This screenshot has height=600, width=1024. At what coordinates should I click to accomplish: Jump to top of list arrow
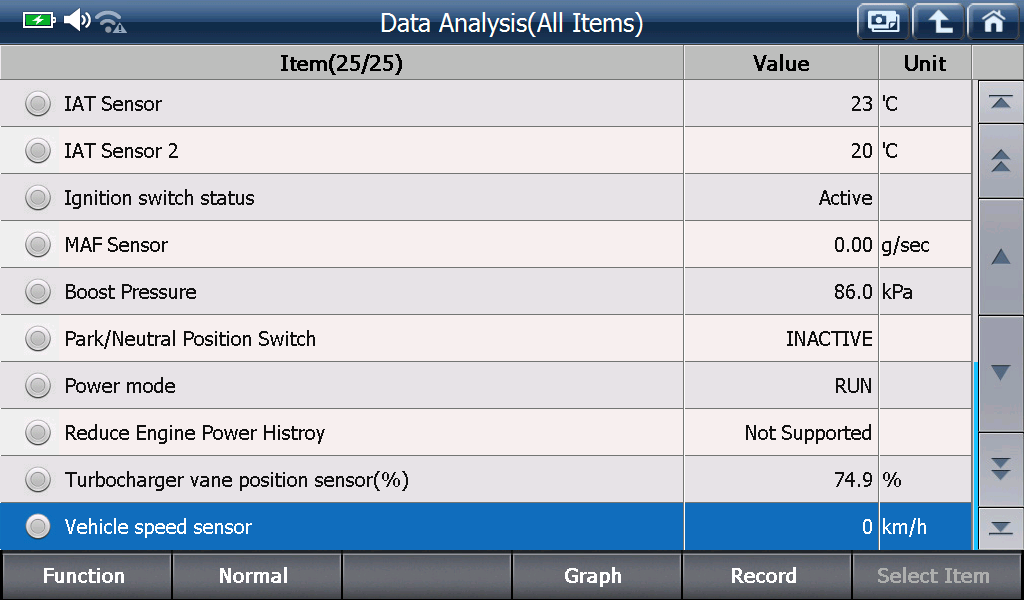[x=1000, y=102]
